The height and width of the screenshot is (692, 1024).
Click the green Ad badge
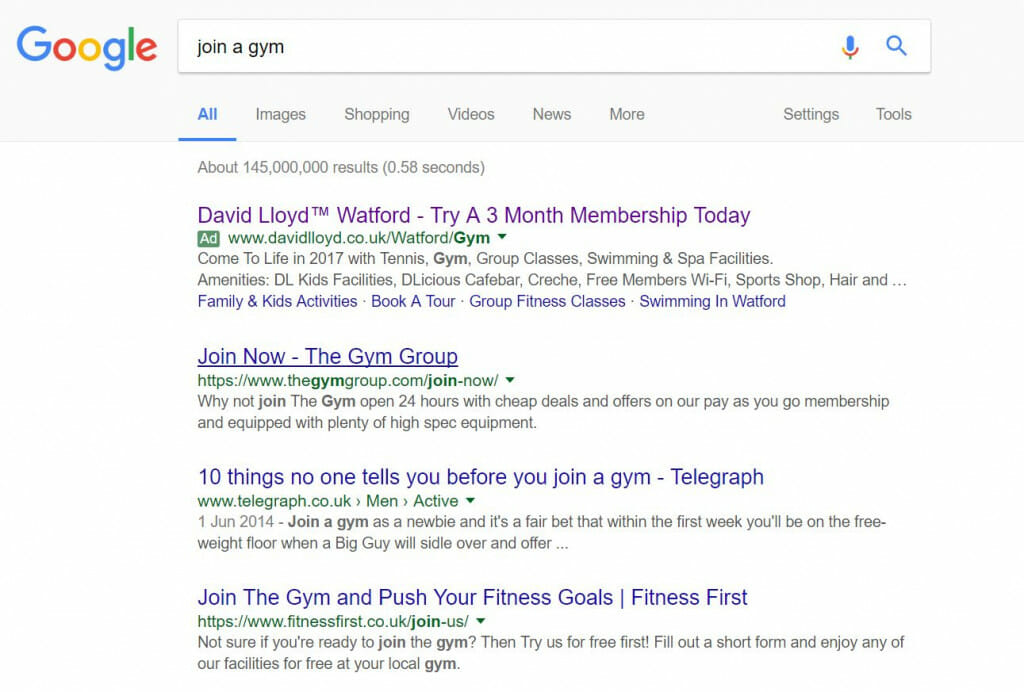tap(208, 238)
